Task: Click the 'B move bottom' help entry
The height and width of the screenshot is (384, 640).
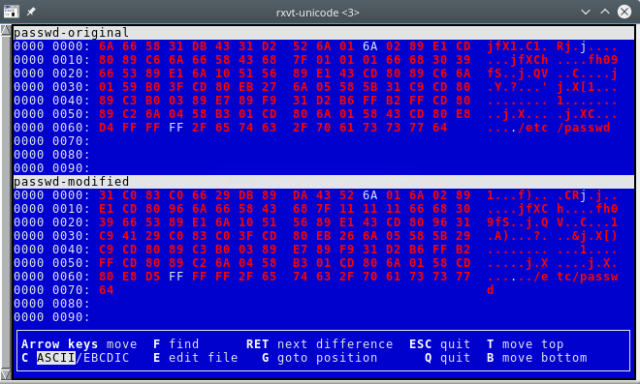Action: [x=537, y=358]
